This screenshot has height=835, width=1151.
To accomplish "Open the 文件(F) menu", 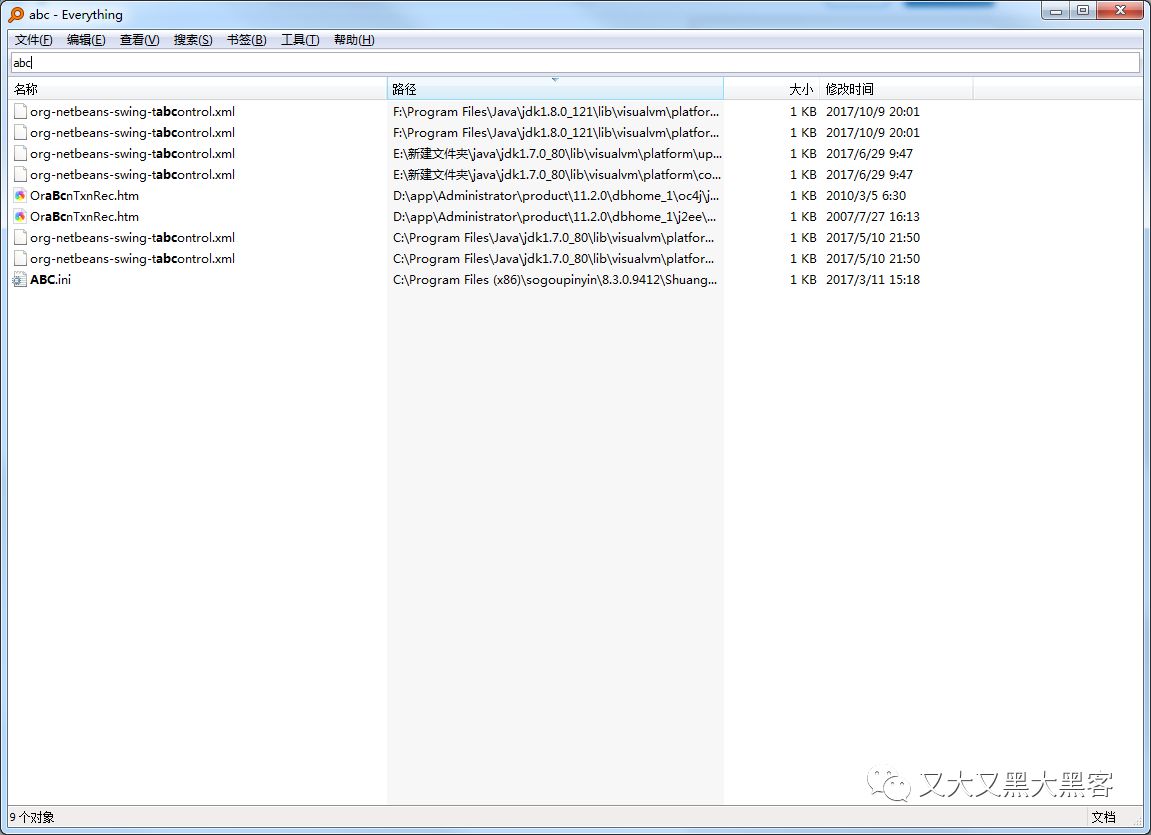I will tap(33, 40).
